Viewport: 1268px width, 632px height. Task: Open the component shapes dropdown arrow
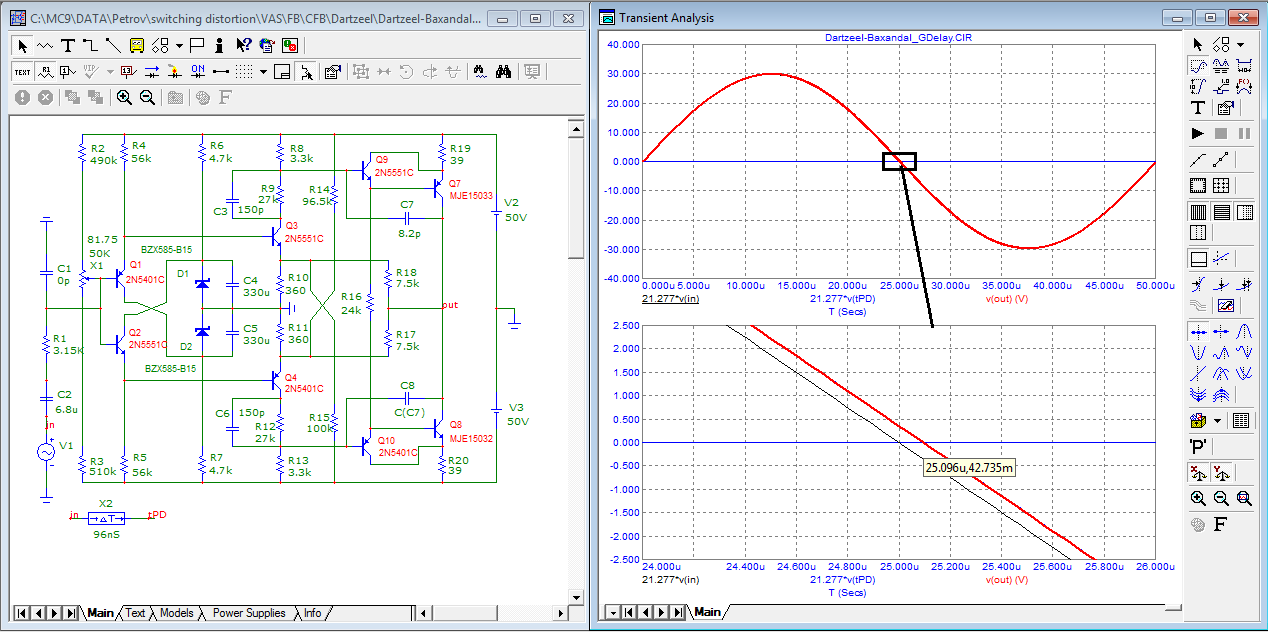coord(178,45)
